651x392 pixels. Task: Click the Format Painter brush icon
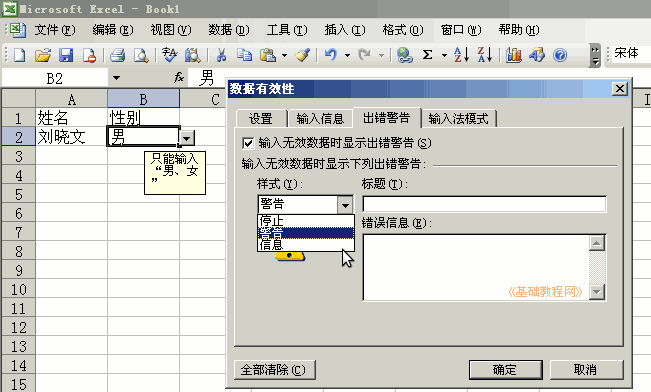303,55
